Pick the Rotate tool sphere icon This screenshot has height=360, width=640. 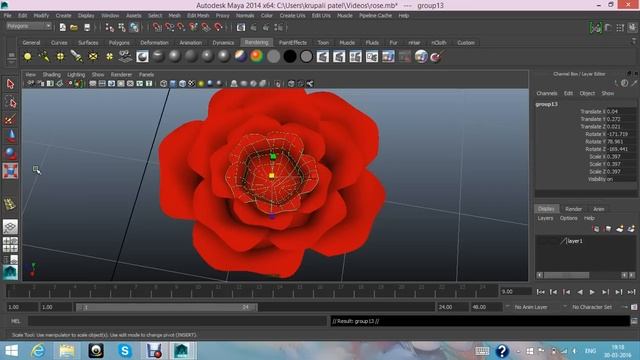(10, 153)
